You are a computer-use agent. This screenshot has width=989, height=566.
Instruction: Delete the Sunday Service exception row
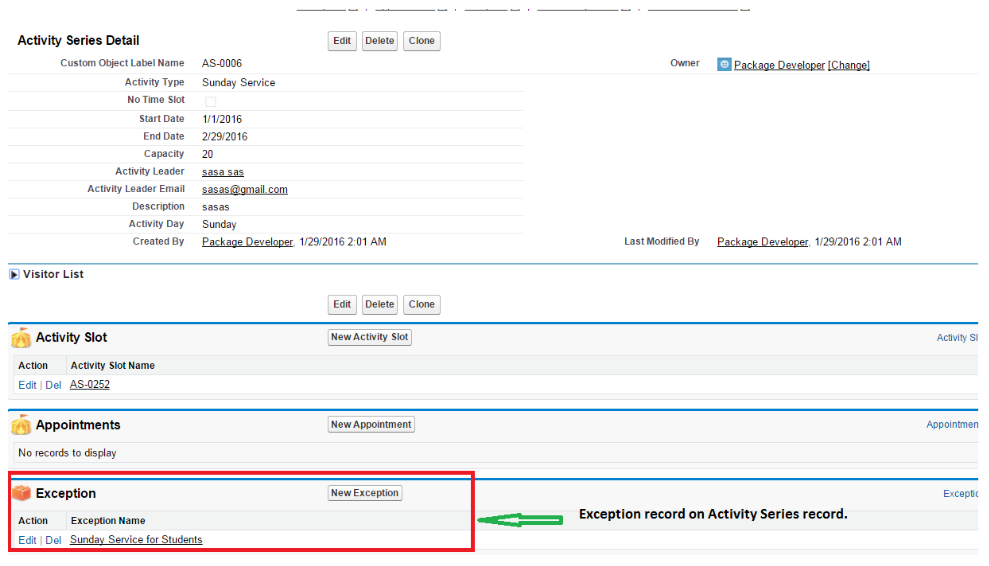coord(53,540)
